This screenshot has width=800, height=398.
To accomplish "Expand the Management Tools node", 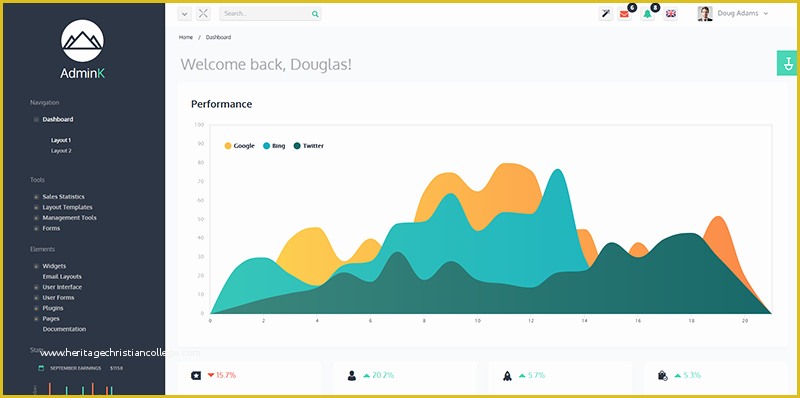I will (36, 218).
